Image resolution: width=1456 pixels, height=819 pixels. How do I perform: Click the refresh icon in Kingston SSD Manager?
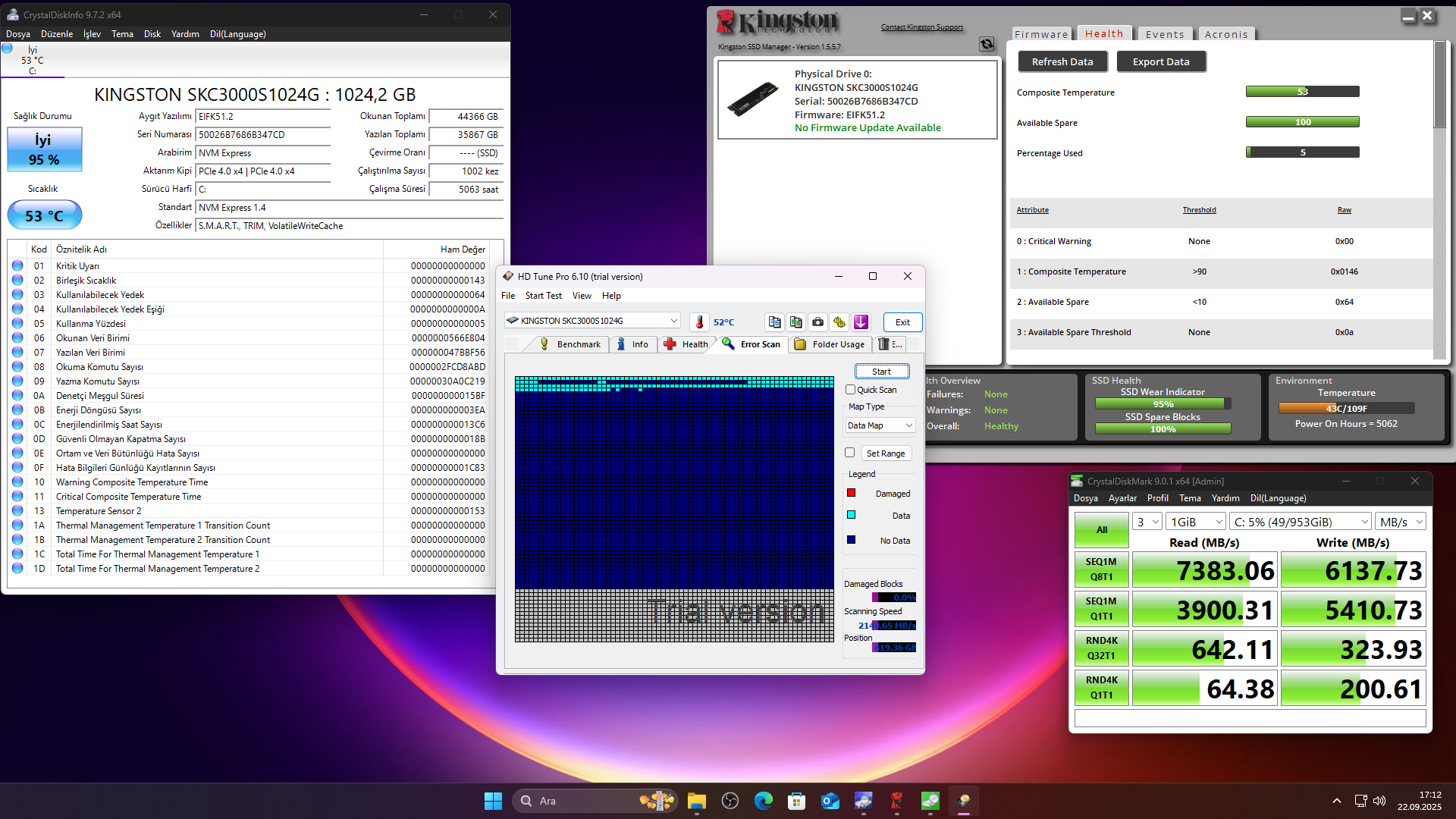987,44
